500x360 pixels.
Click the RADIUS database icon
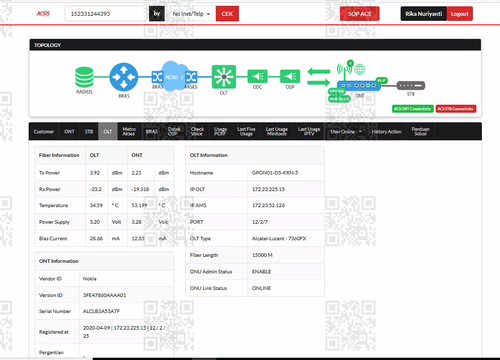(84, 77)
